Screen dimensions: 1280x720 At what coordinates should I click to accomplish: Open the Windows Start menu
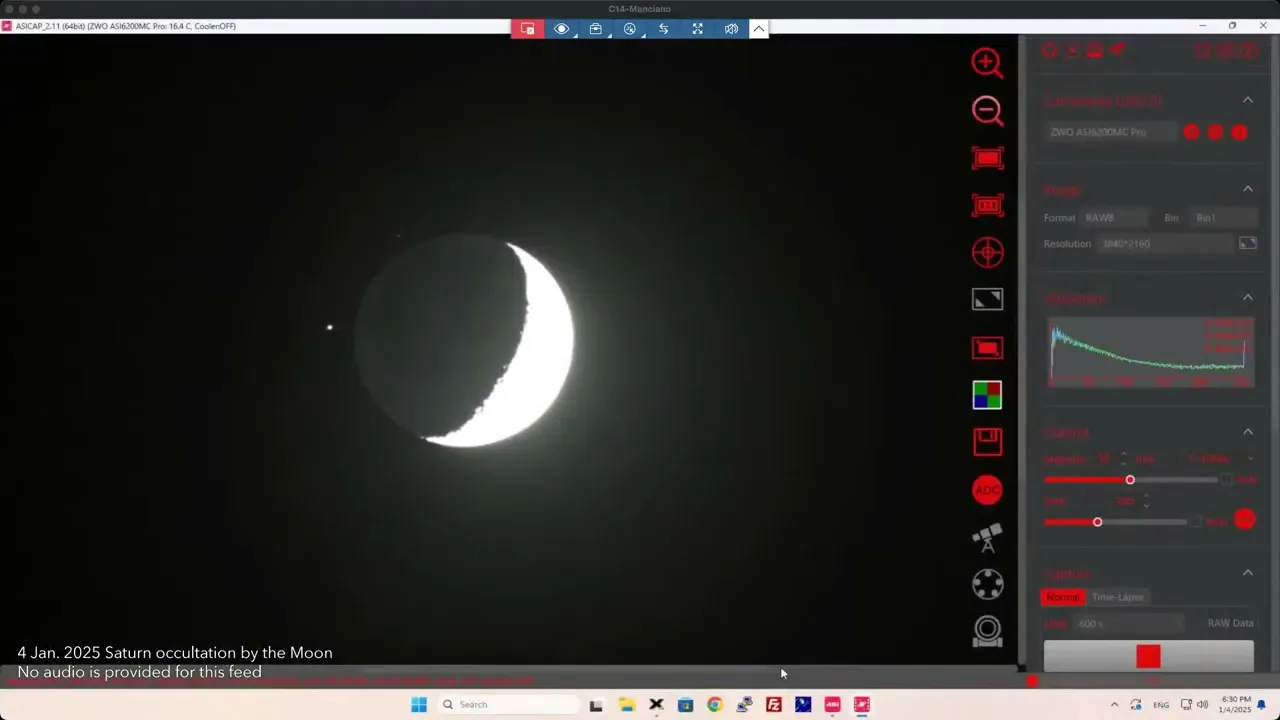419,704
